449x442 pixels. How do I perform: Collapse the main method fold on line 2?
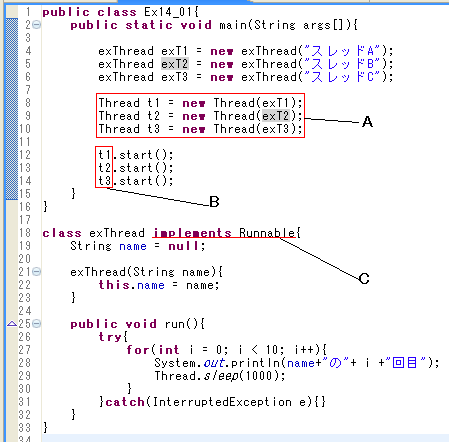(37, 25)
